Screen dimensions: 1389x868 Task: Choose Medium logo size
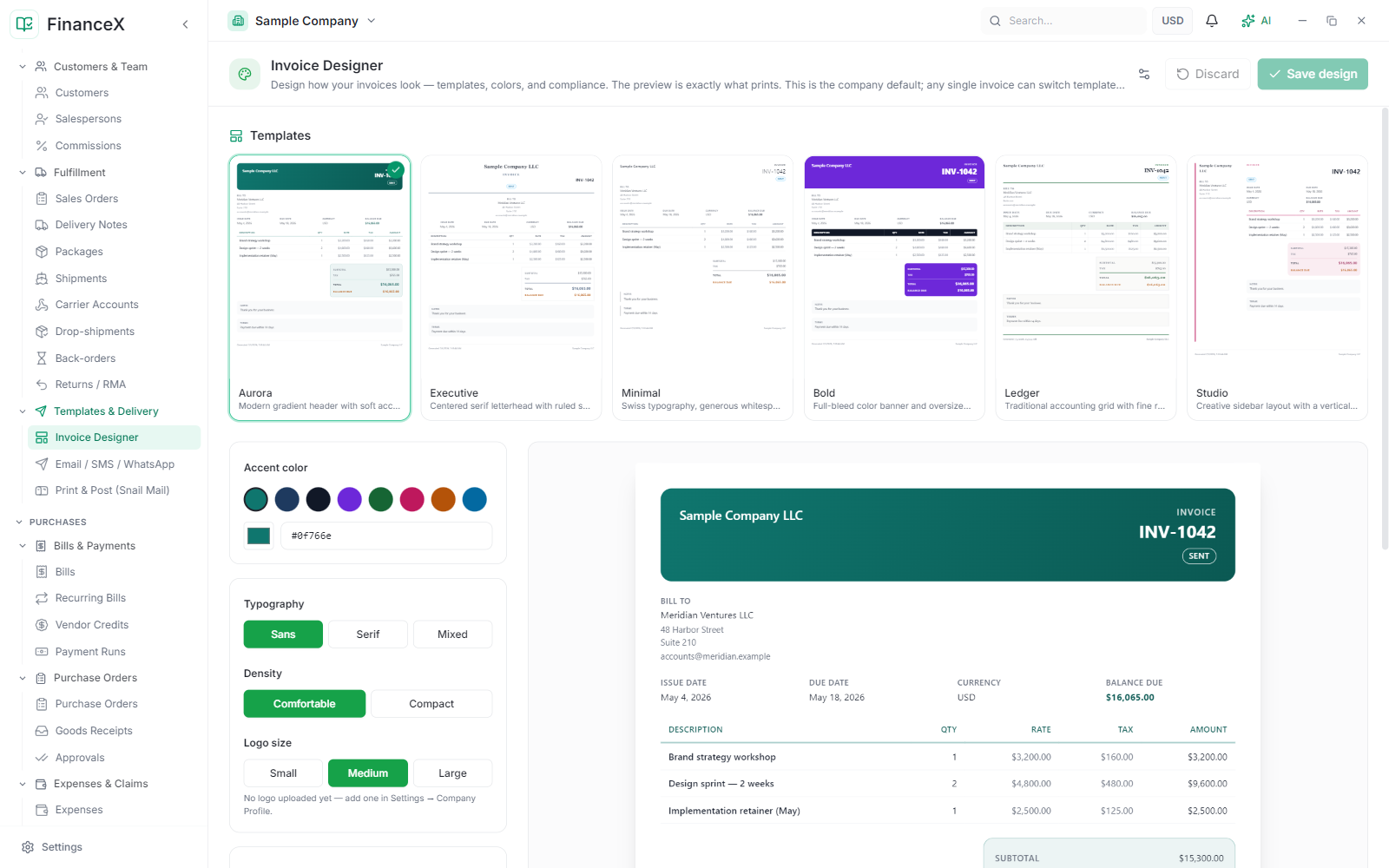pos(368,773)
